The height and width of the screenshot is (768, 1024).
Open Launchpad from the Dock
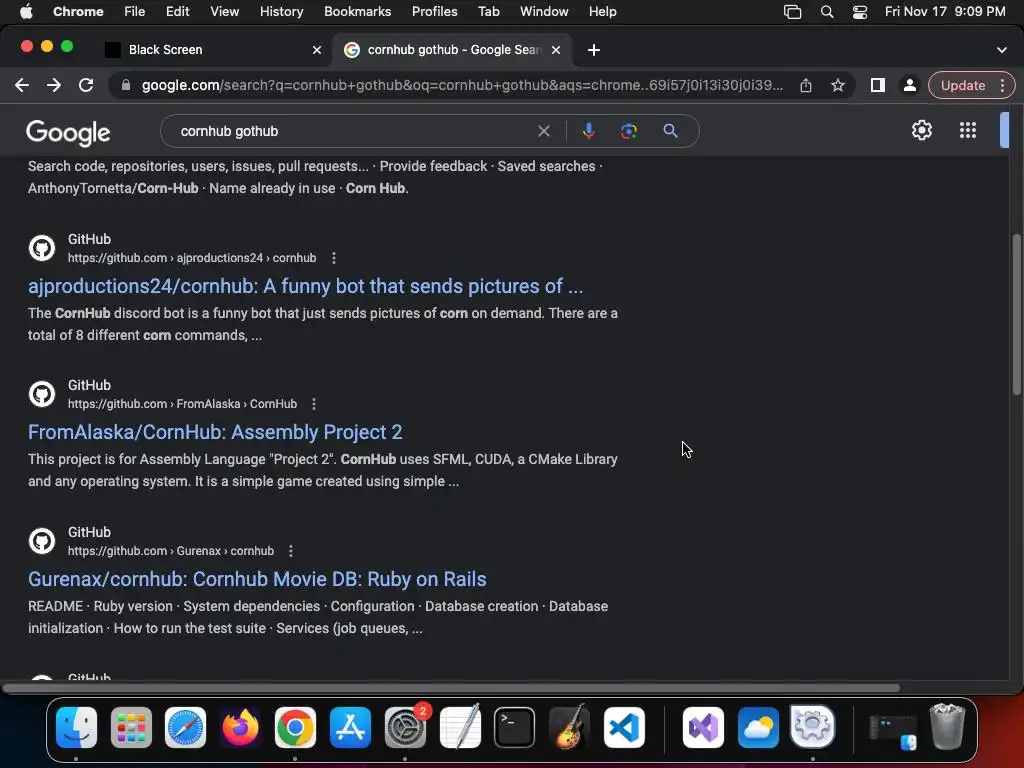[x=131, y=727]
